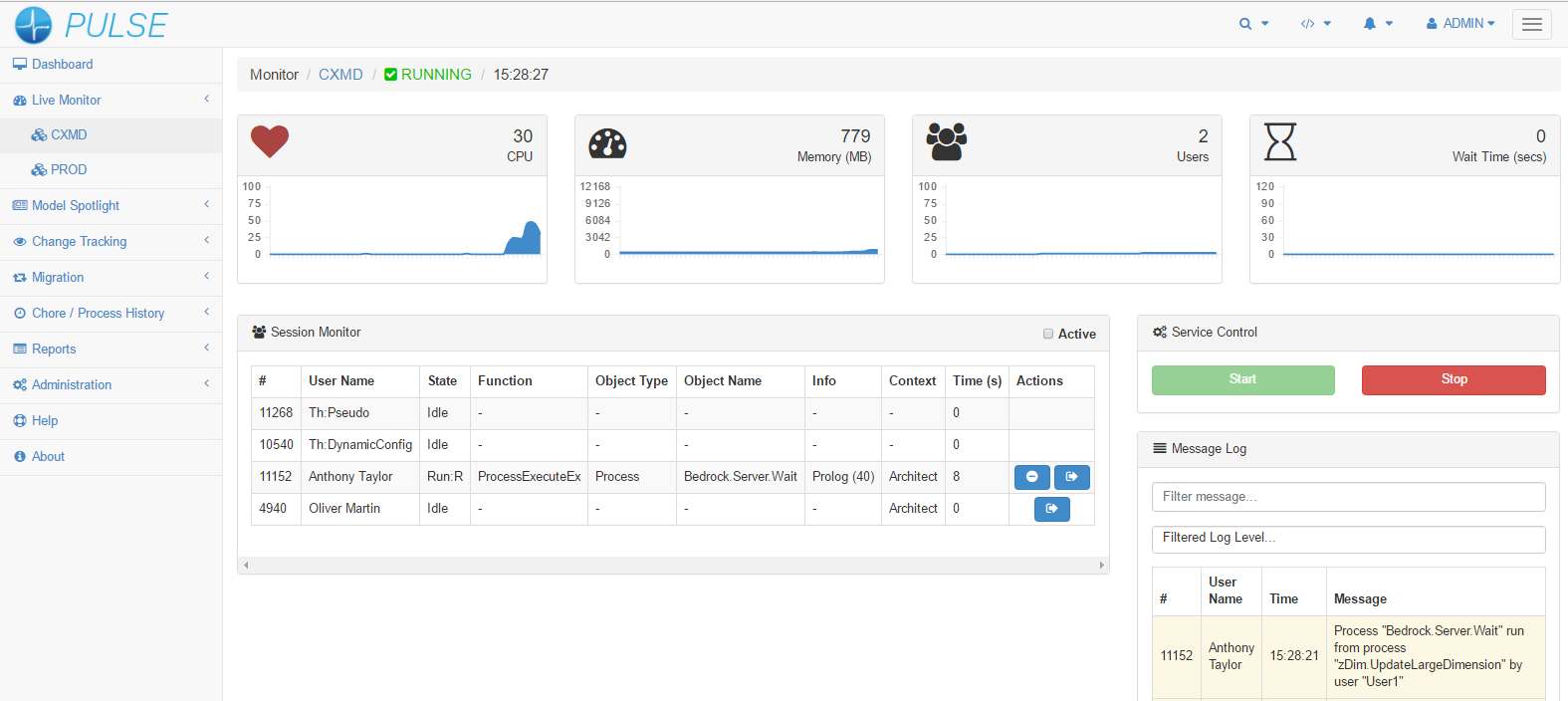
Task: Click the session table horizontal scrollbar
Action: [x=673, y=565]
